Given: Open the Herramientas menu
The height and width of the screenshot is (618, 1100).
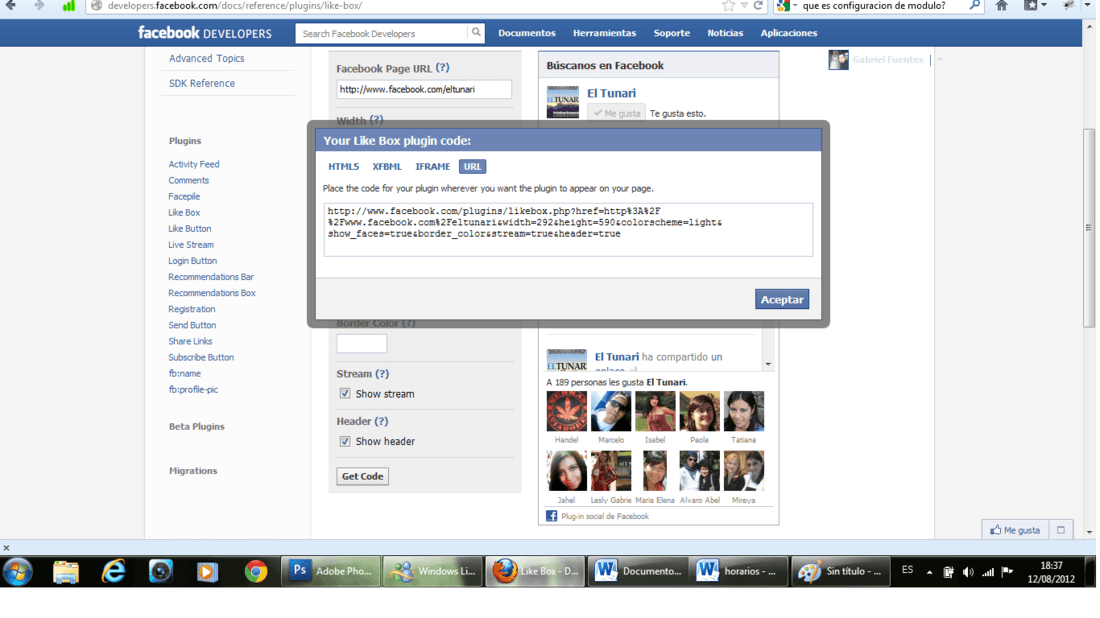Looking at the screenshot, I should [605, 33].
